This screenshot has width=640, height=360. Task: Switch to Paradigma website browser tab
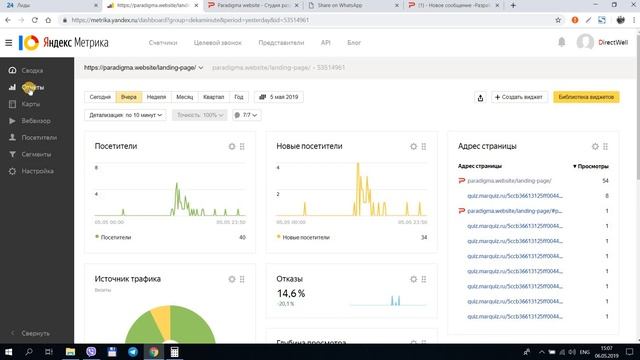pyautogui.click(x=253, y=5)
